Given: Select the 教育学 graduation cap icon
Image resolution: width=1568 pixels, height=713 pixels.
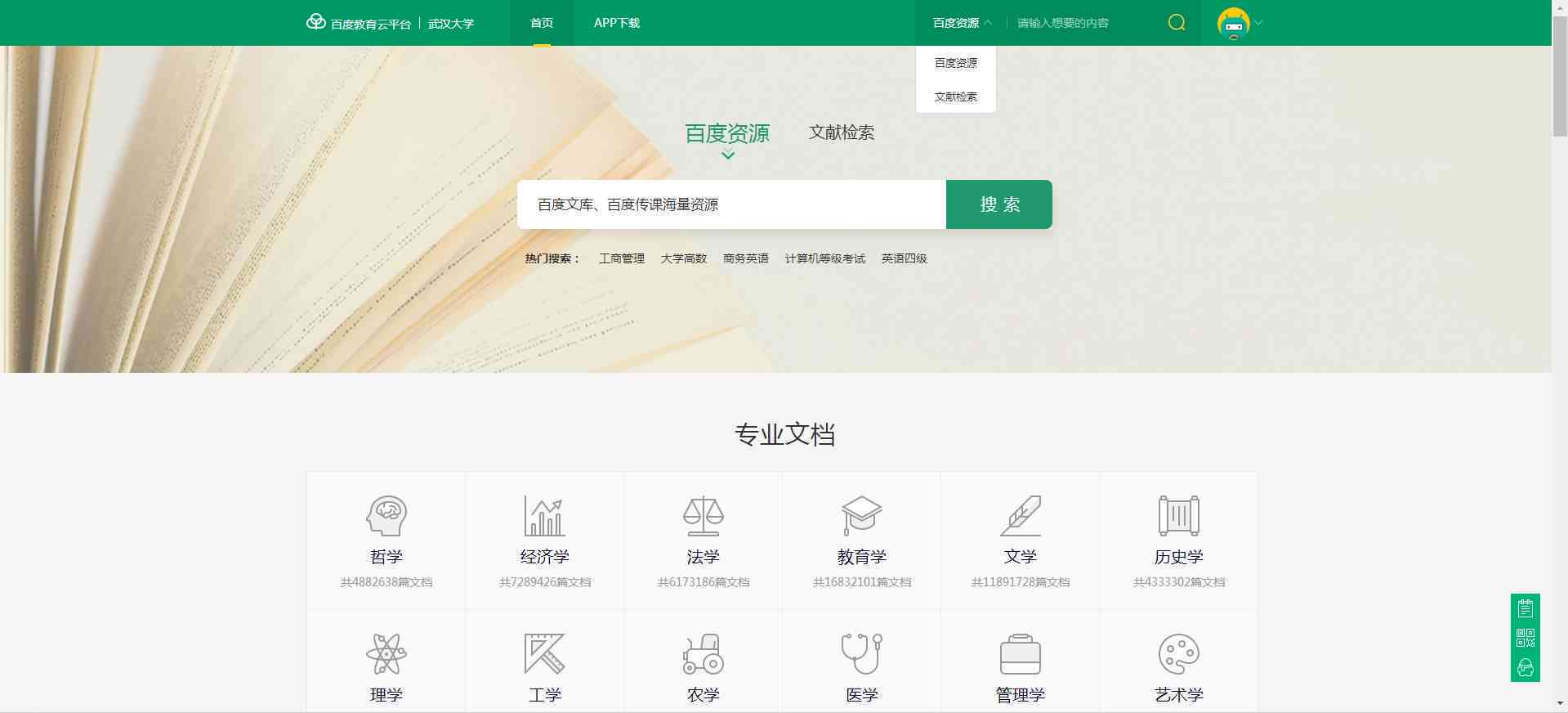Looking at the screenshot, I should click(861, 516).
